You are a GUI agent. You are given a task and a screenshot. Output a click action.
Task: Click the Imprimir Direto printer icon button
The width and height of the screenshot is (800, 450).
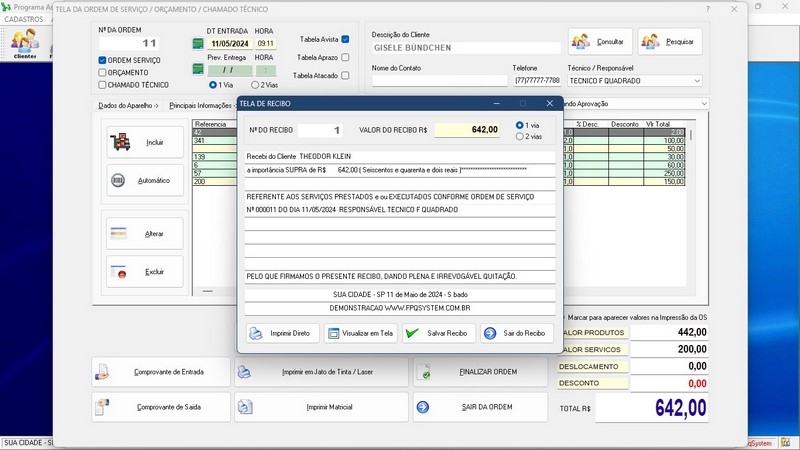[x=283, y=334]
